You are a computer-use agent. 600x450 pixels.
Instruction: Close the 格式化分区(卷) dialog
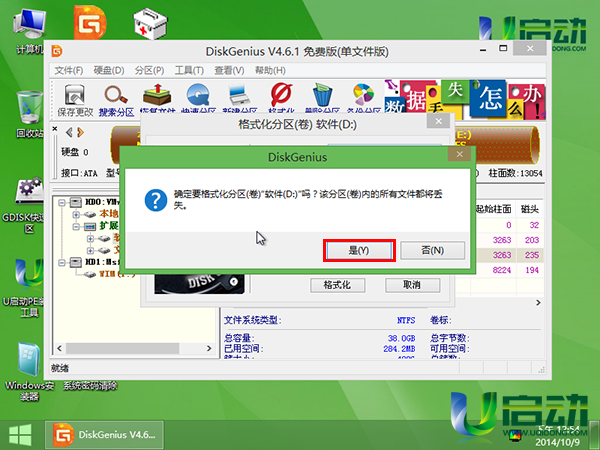pos(439,121)
